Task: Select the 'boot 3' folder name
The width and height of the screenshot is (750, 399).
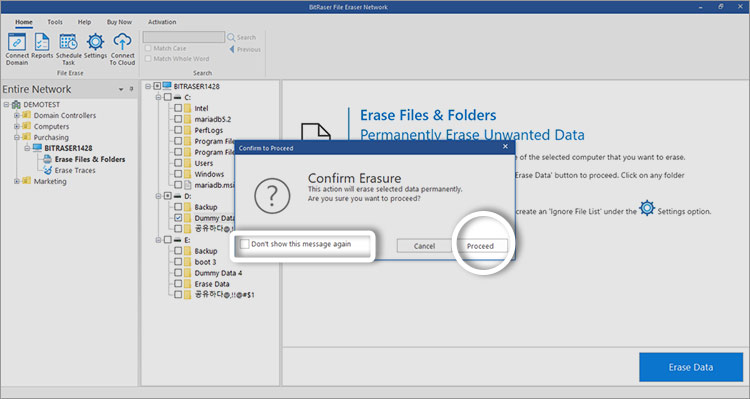Action: coord(205,262)
